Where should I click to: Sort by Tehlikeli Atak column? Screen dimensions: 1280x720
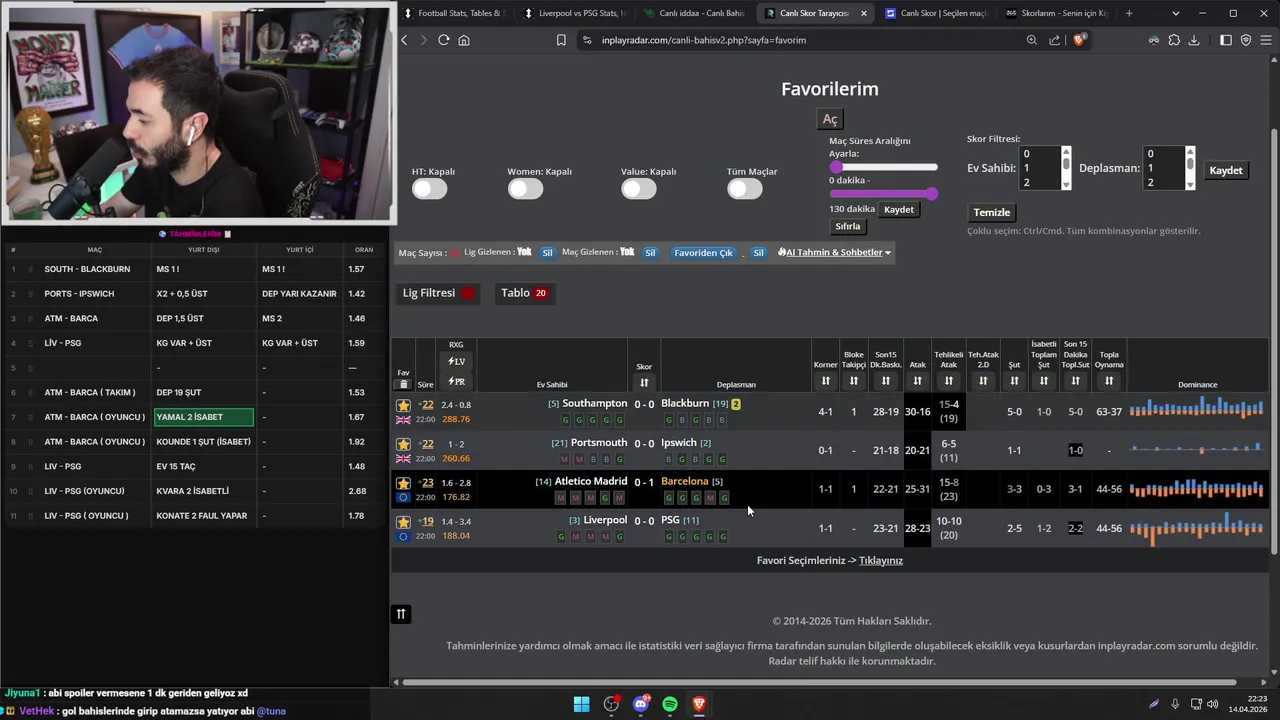point(948,381)
